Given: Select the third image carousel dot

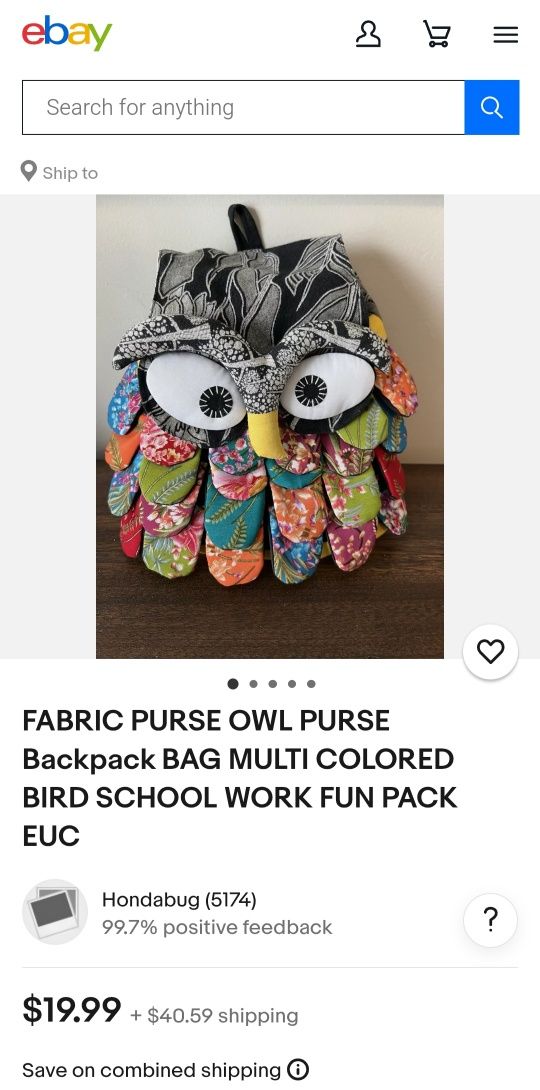Looking at the screenshot, I should point(272,683).
